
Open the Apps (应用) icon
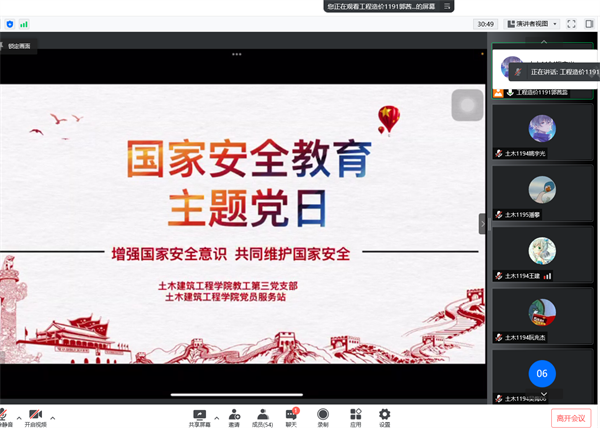point(354,413)
